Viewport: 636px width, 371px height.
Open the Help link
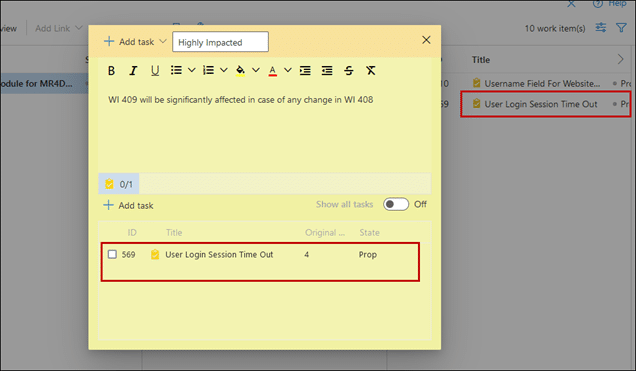pos(610,4)
